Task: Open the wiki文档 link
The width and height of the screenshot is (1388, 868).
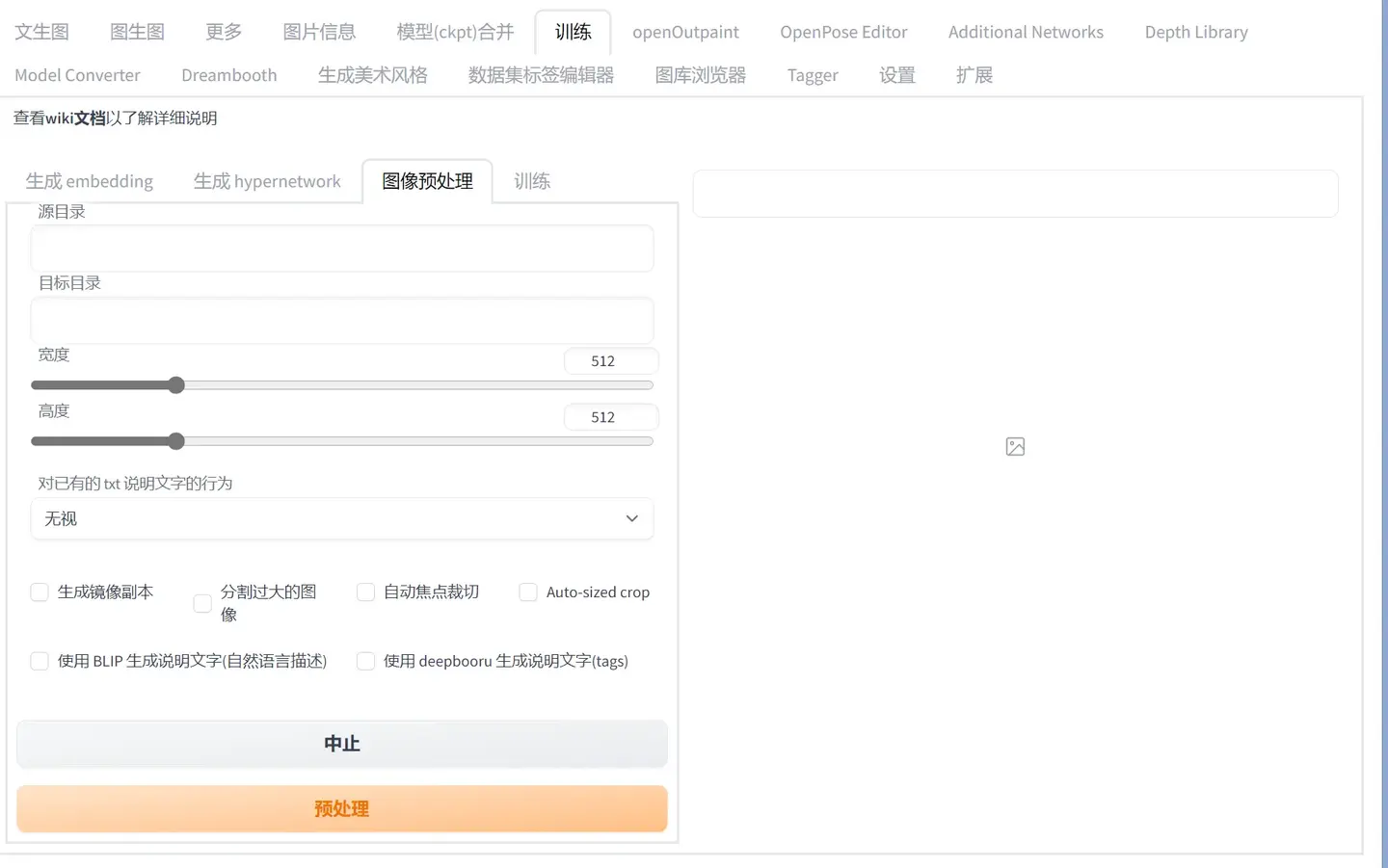Action: [76, 118]
